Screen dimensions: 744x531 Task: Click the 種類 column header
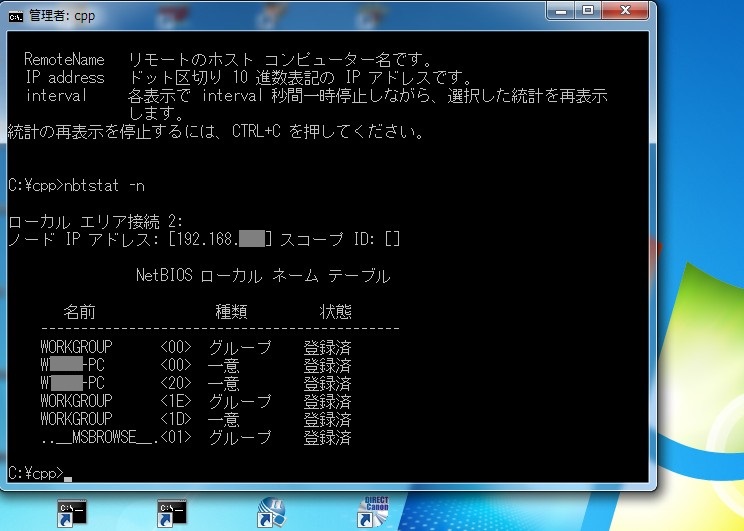click(x=231, y=312)
